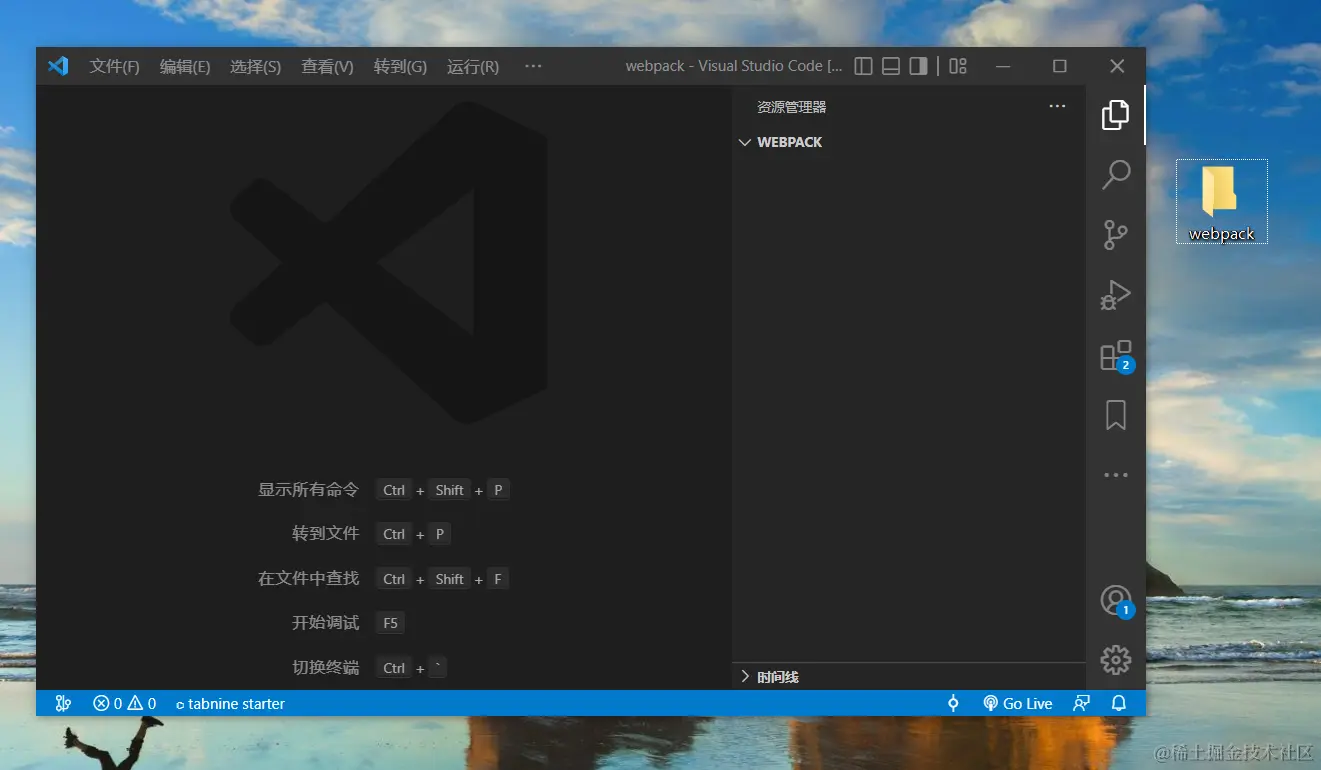Toggle the primary side bar layout button
Screen dimensions: 1321x770
pyautogui.click(x=863, y=66)
